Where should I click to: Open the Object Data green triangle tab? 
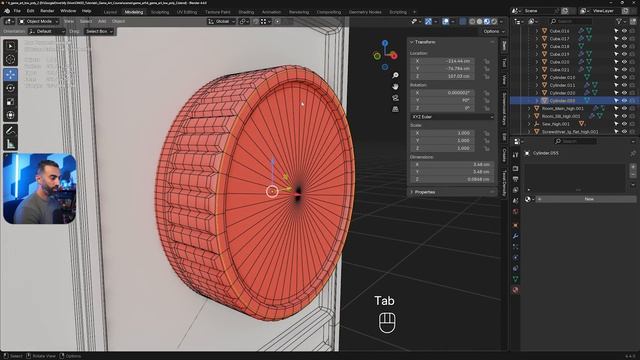(516, 279)
